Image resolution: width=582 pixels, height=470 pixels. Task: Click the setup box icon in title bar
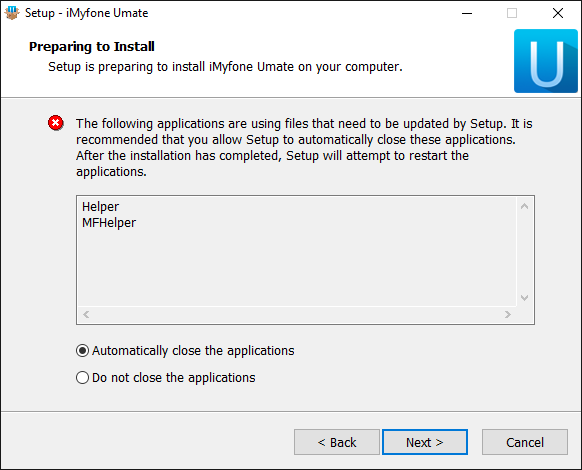[x=12, y=13]
